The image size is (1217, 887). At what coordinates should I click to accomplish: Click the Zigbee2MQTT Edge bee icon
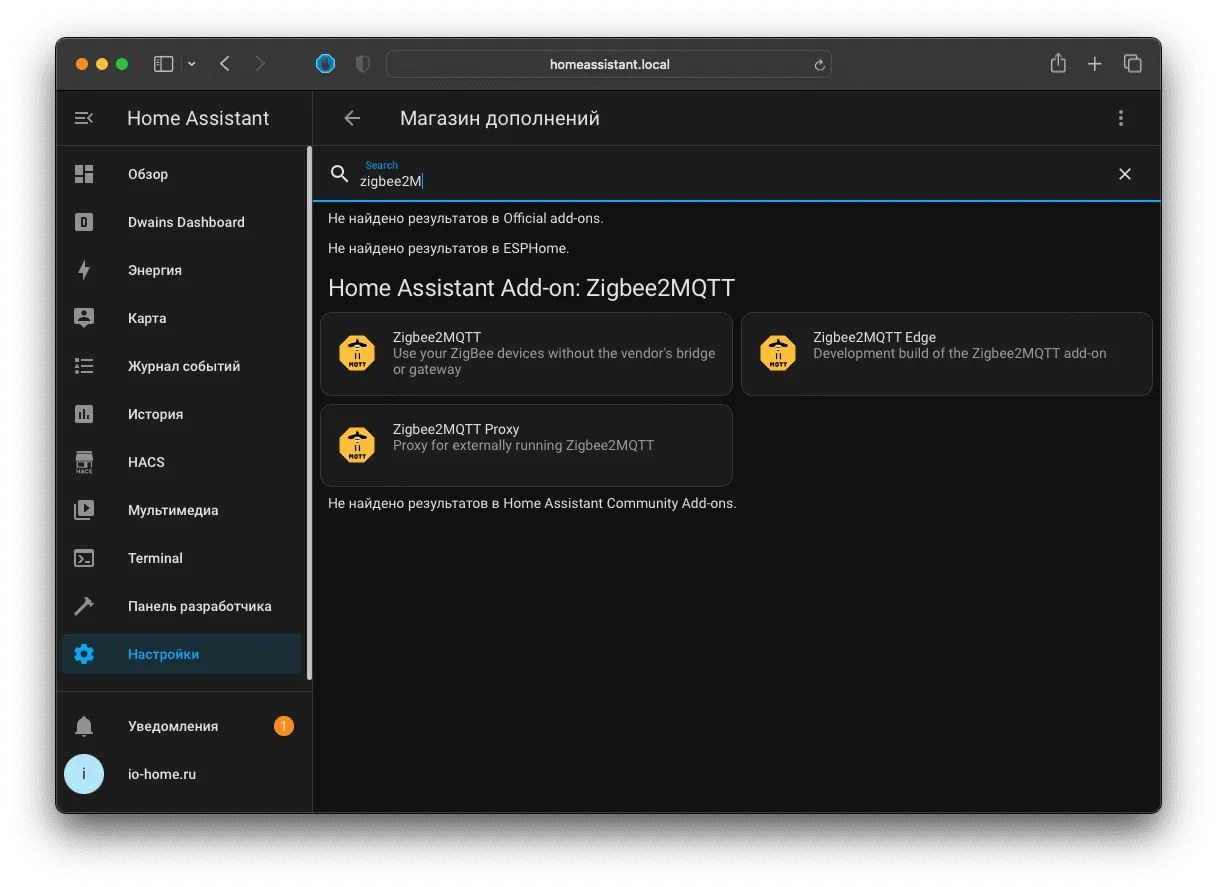[x=778, y=353]
